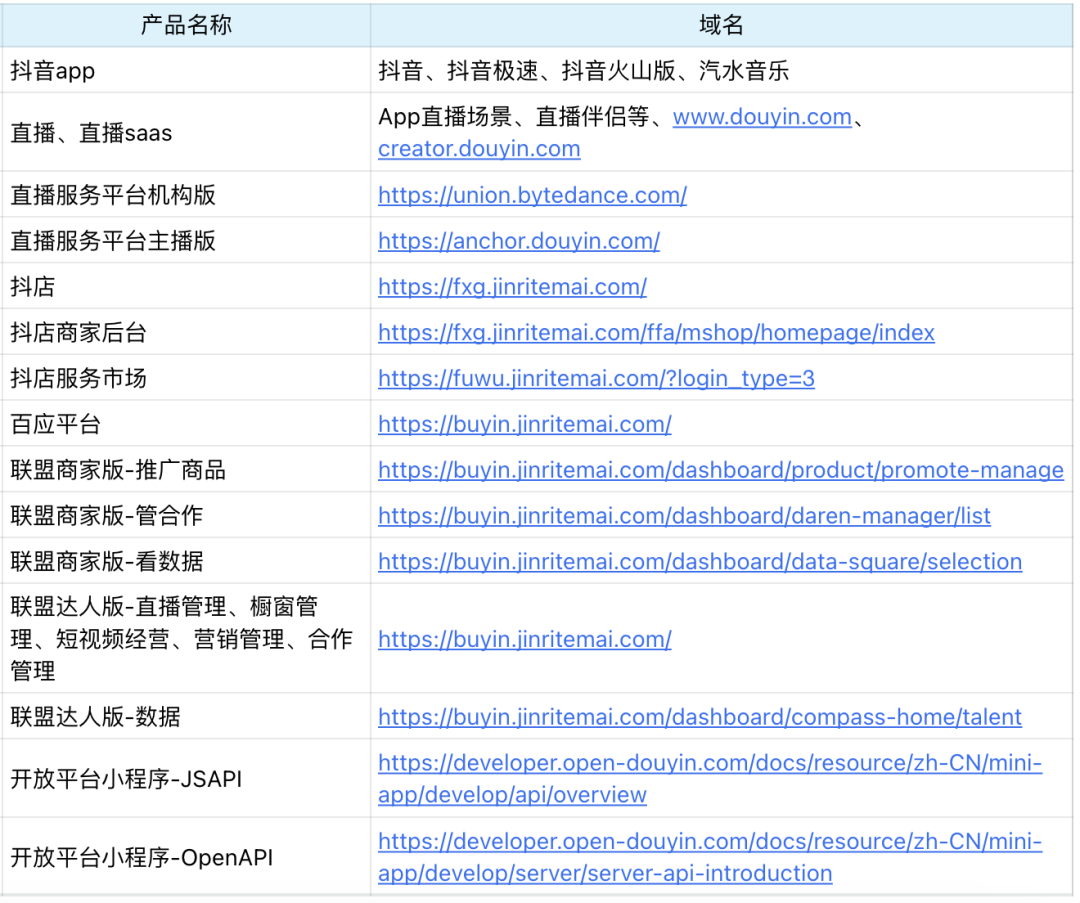
Task: Open the compass-home/talent dashboard link
Action: [700, 717]
